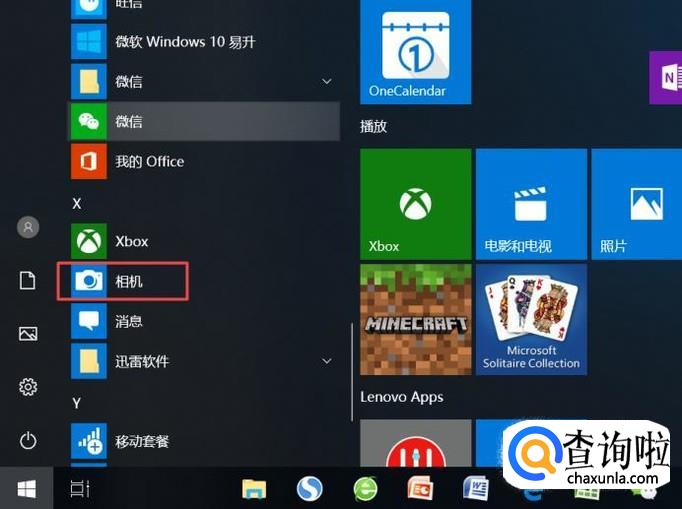The height and width of the screenshot is (509, 682).
Task: Click the Lenovo Apps group heading
Action: click(x=401, y=397)
